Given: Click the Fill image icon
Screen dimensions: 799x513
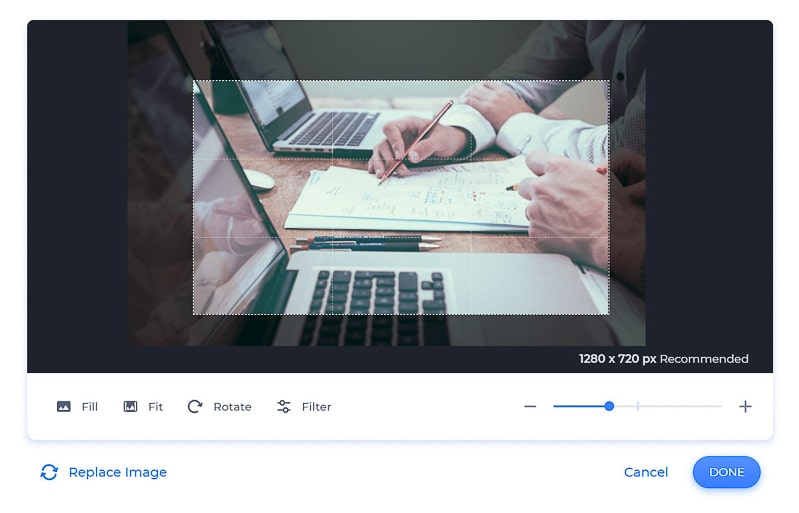Looking at the screenshot, I should (x=64, y=407).
